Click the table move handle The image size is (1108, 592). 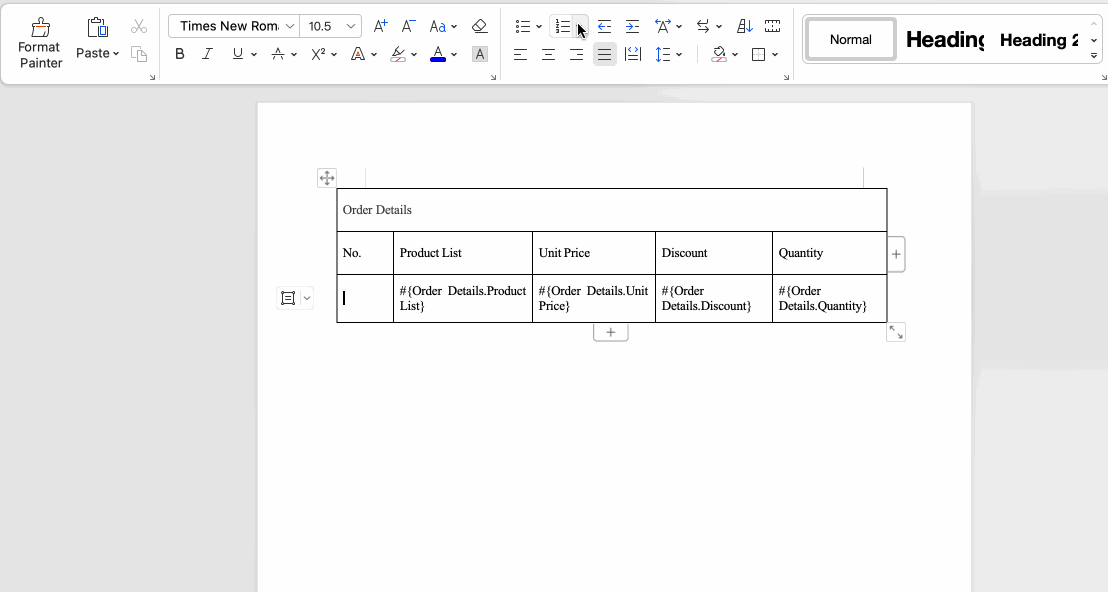(326, 178)
